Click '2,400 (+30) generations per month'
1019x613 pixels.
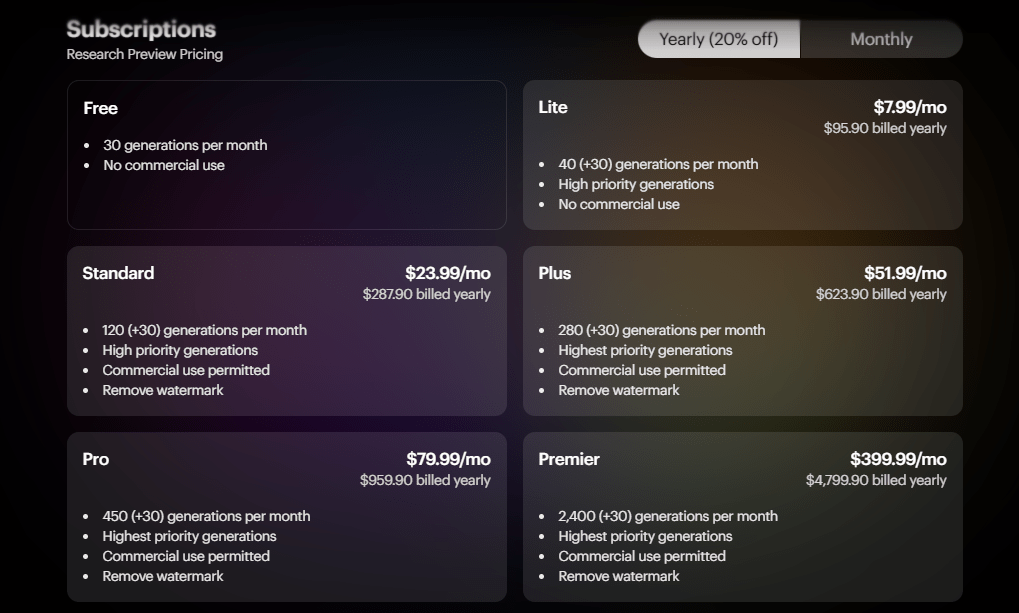click(x=668, y=516)
